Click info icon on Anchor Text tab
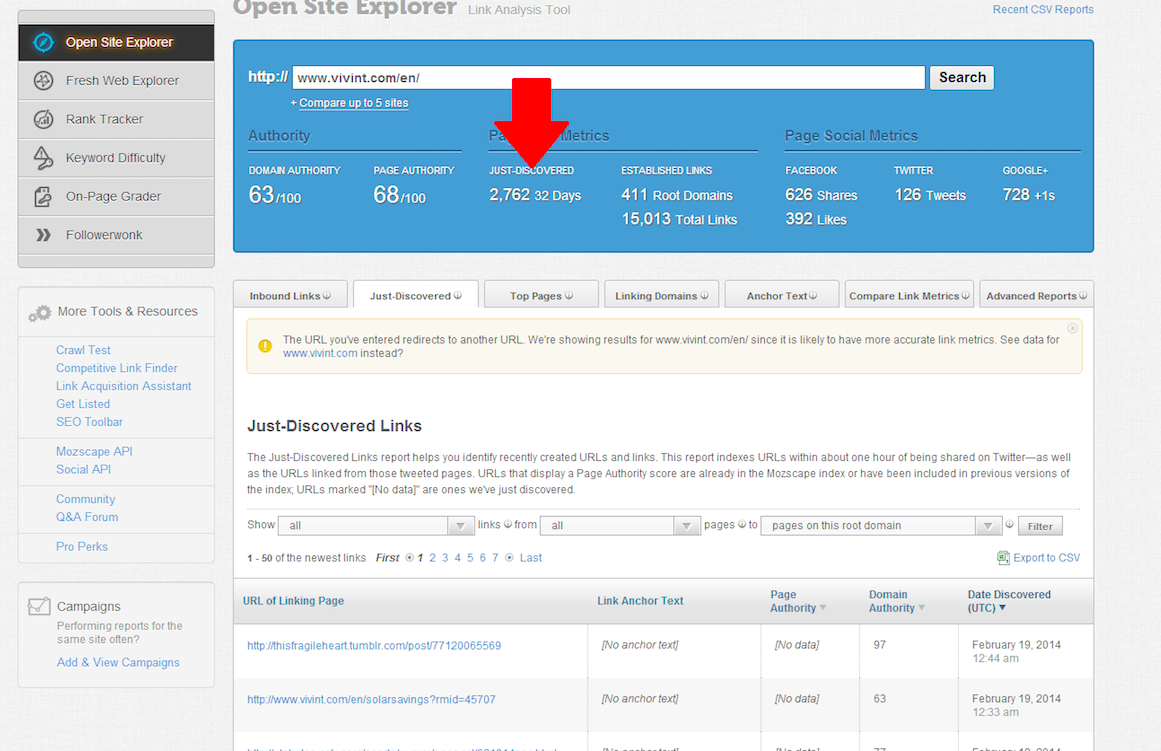 813,296
